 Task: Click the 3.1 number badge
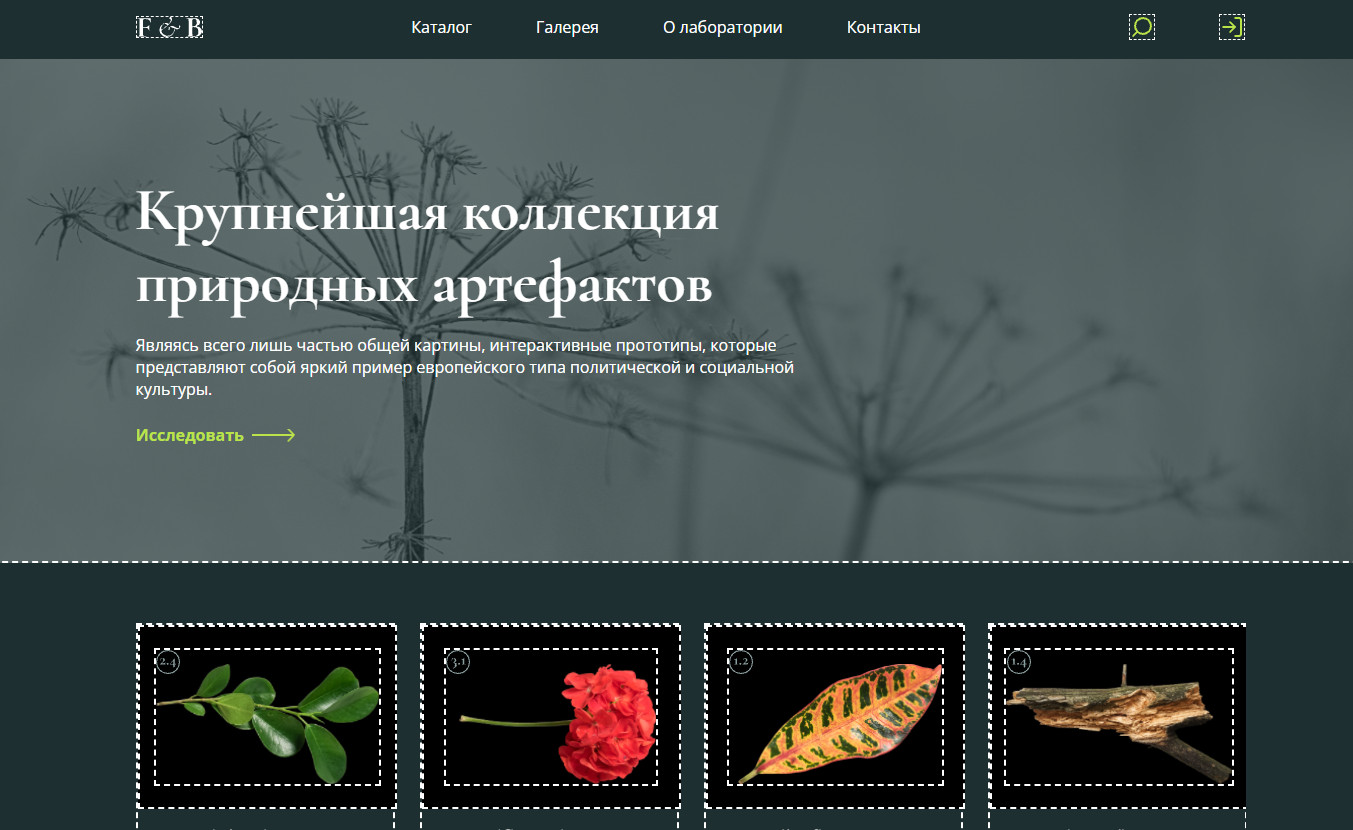click(x=458, y=662)
